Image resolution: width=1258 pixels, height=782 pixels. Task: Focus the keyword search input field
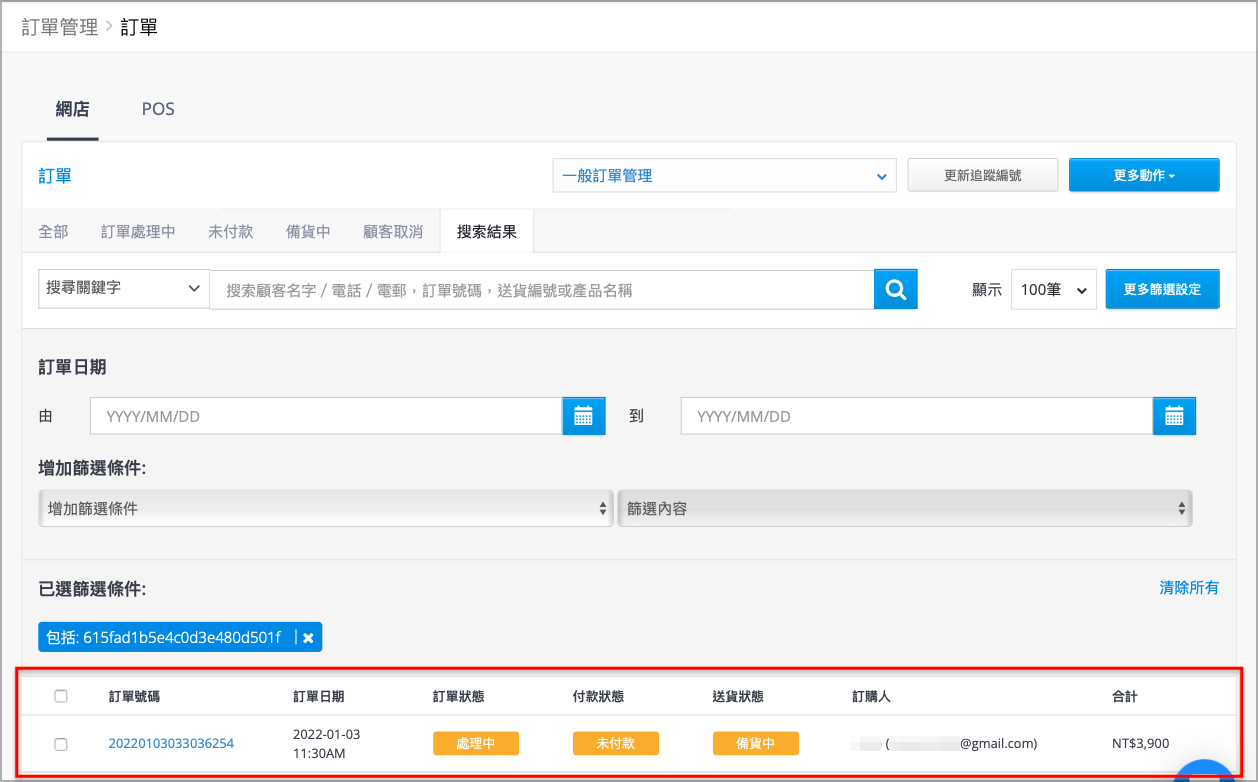542,290
